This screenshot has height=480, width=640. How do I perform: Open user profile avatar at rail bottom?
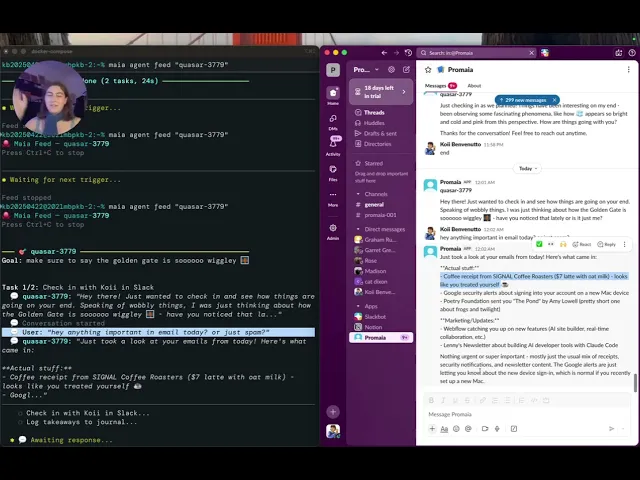pos(333,431)
